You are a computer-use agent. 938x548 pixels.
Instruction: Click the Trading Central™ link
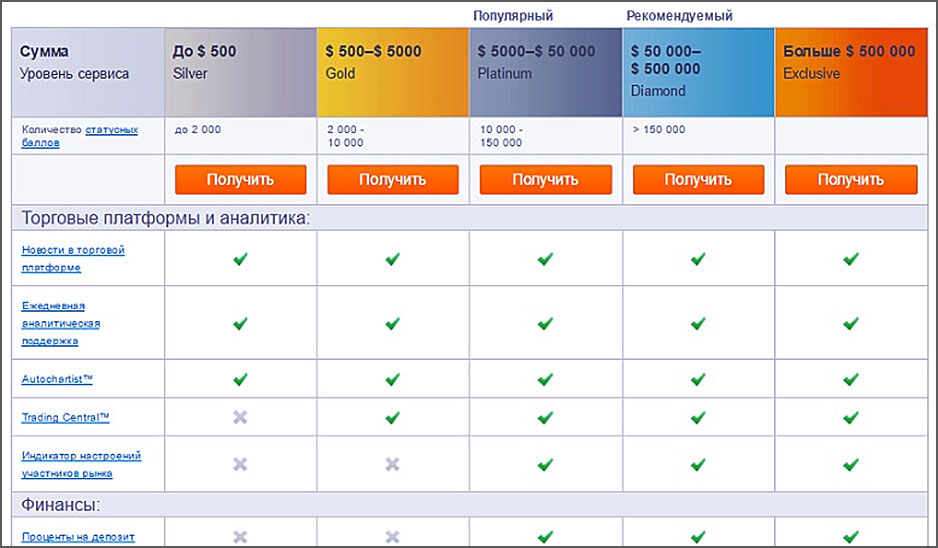pyautogui.click(x=65, y=417)
